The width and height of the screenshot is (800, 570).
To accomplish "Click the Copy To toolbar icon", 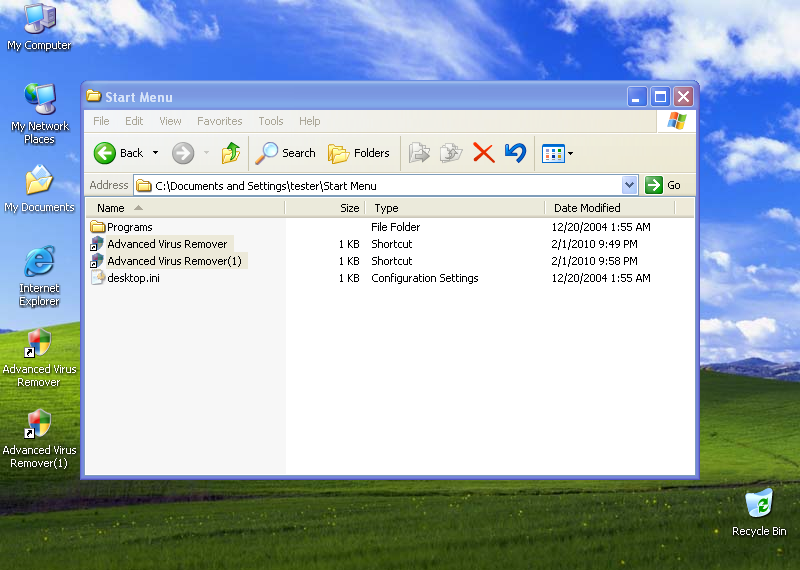I will click(x=451, y=153).
